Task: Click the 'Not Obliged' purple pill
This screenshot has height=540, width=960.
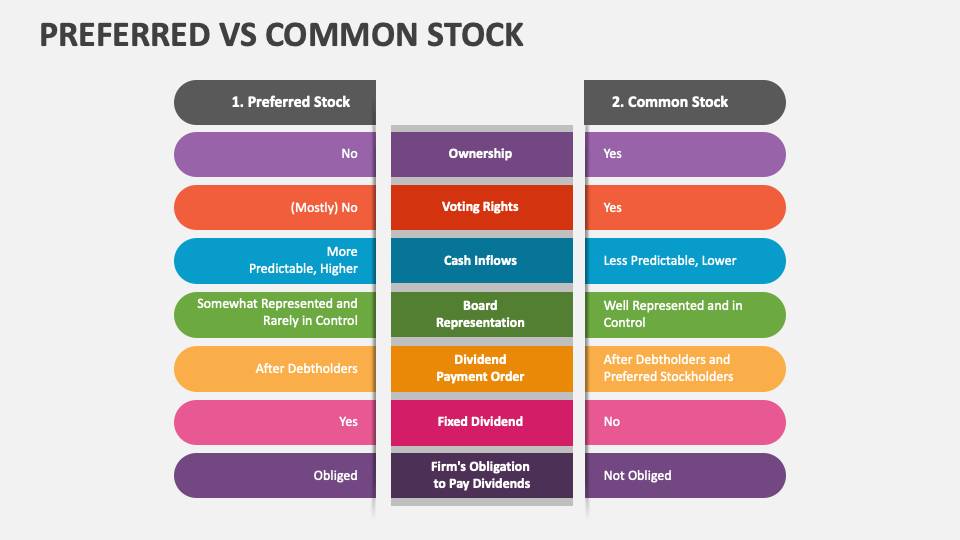Action: click(685, 476)
